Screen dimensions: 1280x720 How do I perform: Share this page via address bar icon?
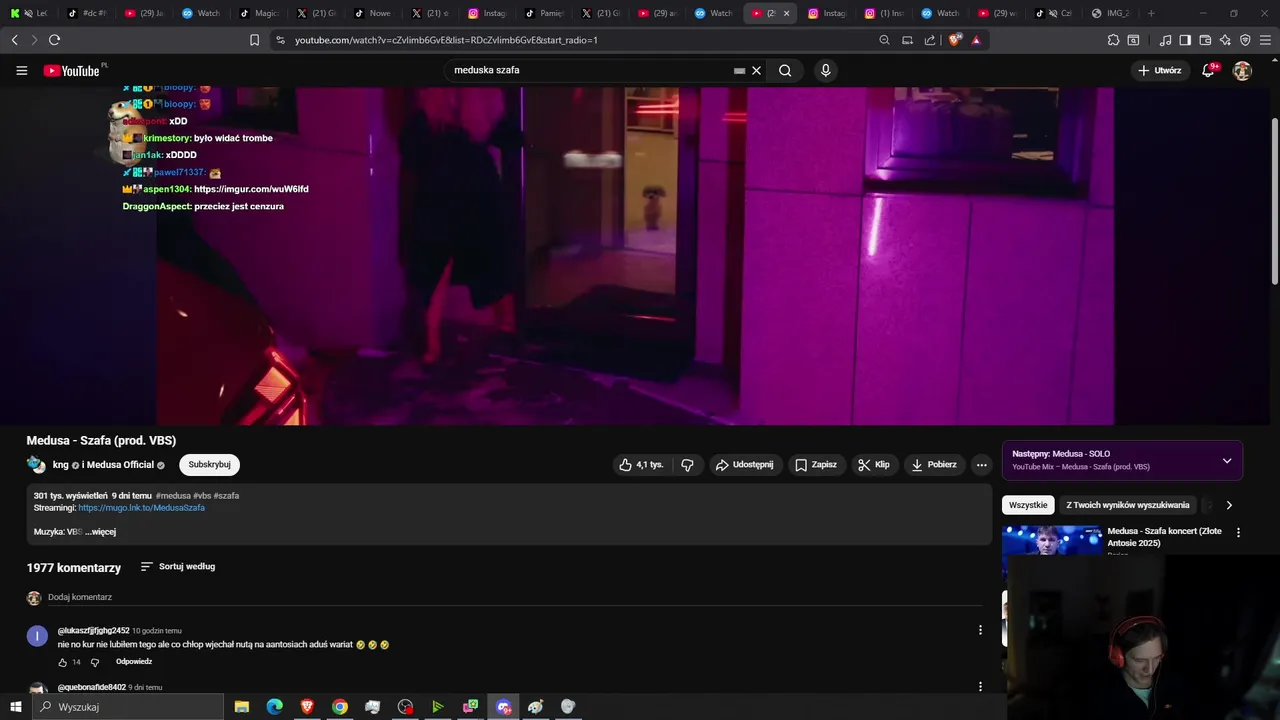(930, 40)
